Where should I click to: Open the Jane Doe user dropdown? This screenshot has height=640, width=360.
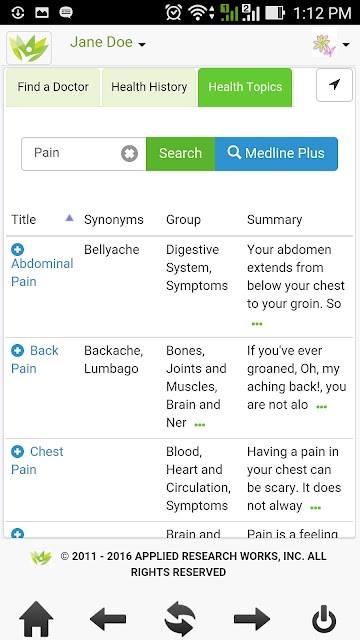[x=108, y=42]
